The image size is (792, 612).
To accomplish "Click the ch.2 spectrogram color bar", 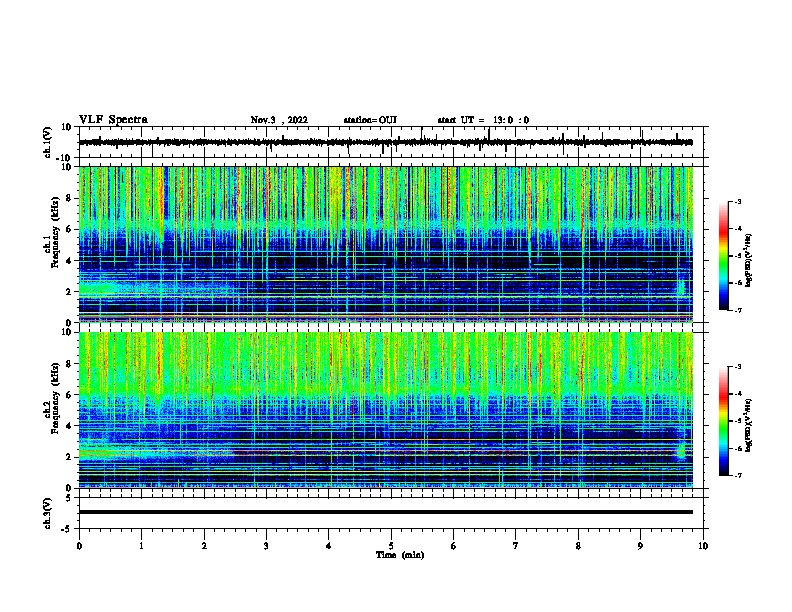I will [723, 421].
